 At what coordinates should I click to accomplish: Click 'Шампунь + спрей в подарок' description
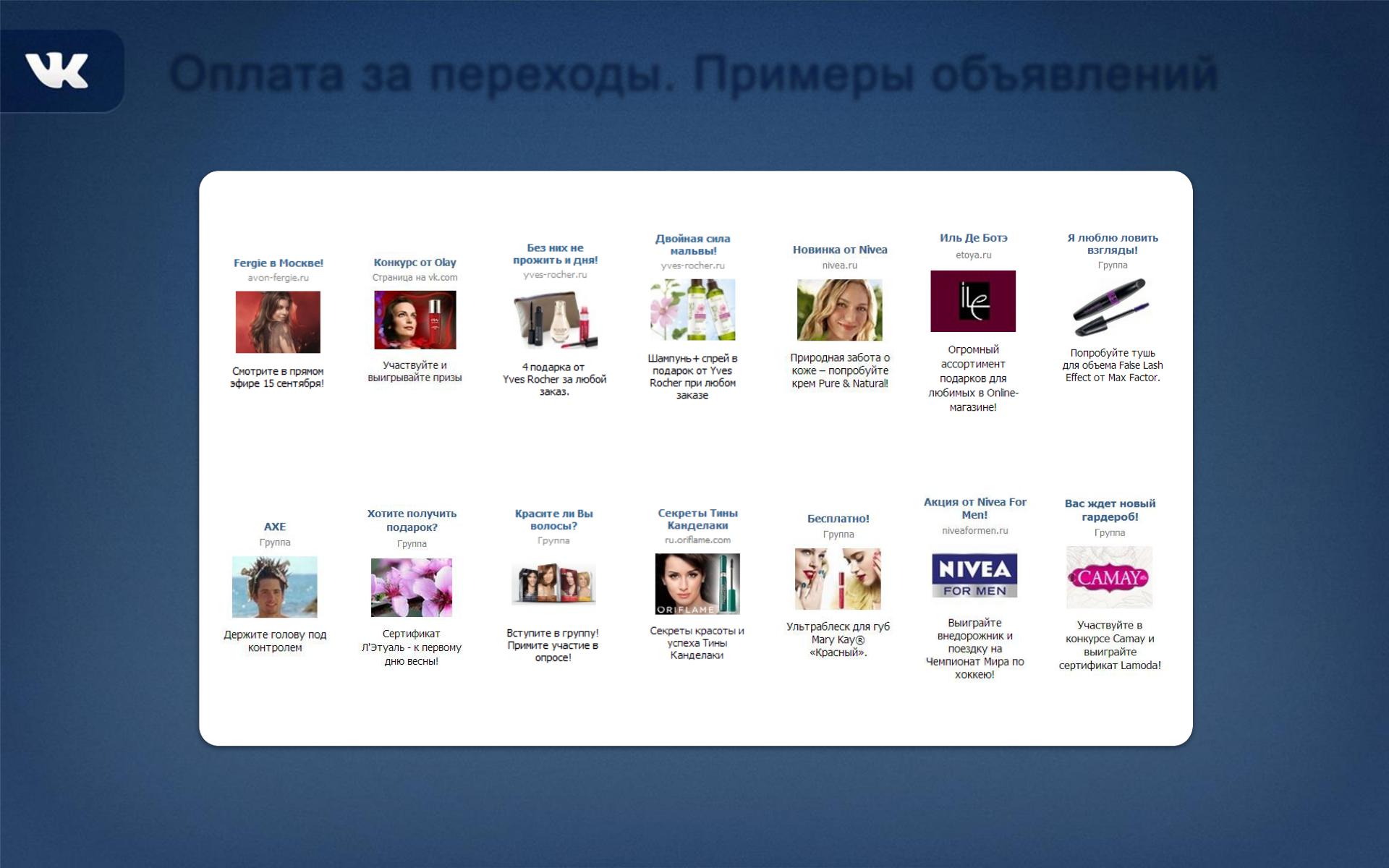(x=692, y=376)
